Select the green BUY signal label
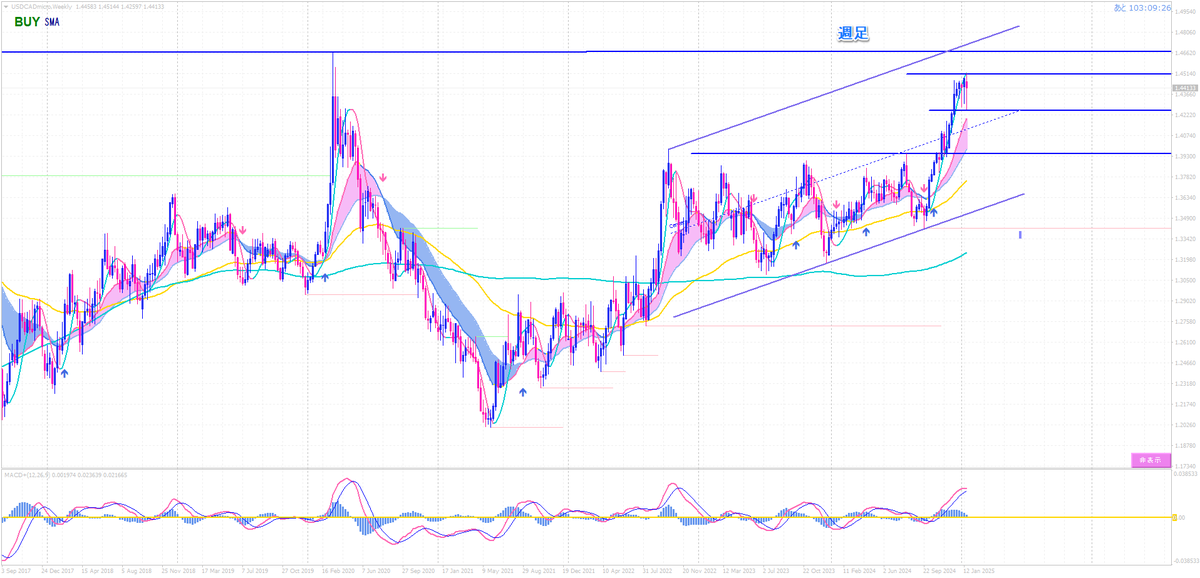Image resolution: width=1200 pixels, height=578 pixels. coord(26,20)
